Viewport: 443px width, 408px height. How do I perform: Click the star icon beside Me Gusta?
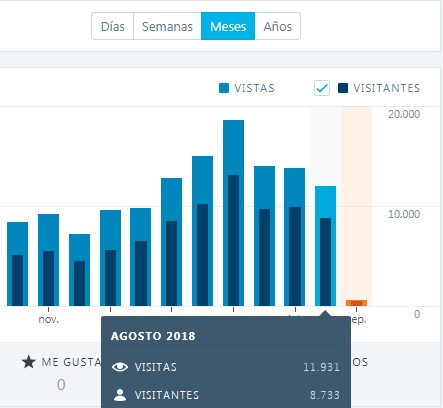point(29,362)
